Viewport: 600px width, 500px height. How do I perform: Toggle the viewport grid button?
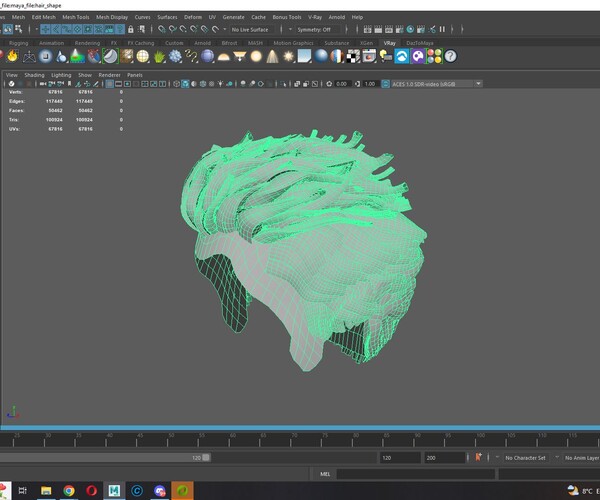tap(109, 84)
